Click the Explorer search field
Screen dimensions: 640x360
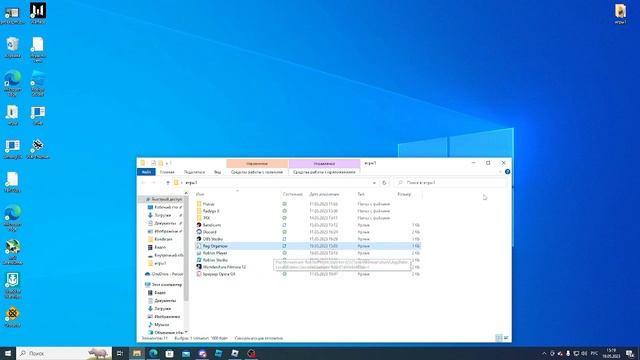(x=451, y=183)
